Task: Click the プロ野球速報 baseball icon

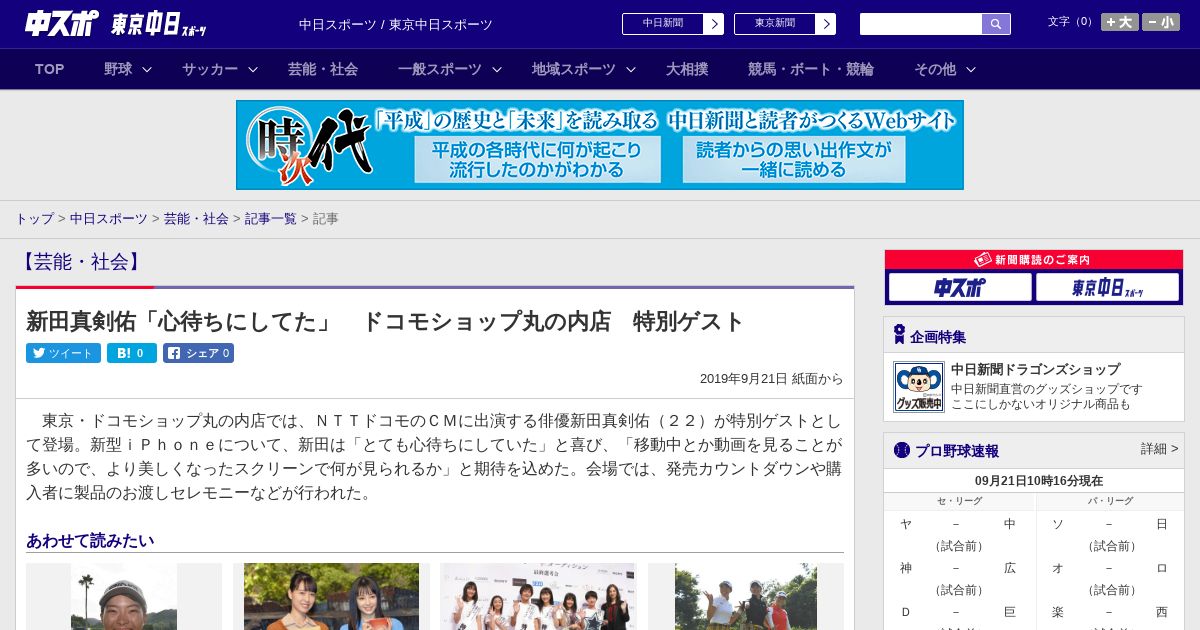Action: click(901, 450)
